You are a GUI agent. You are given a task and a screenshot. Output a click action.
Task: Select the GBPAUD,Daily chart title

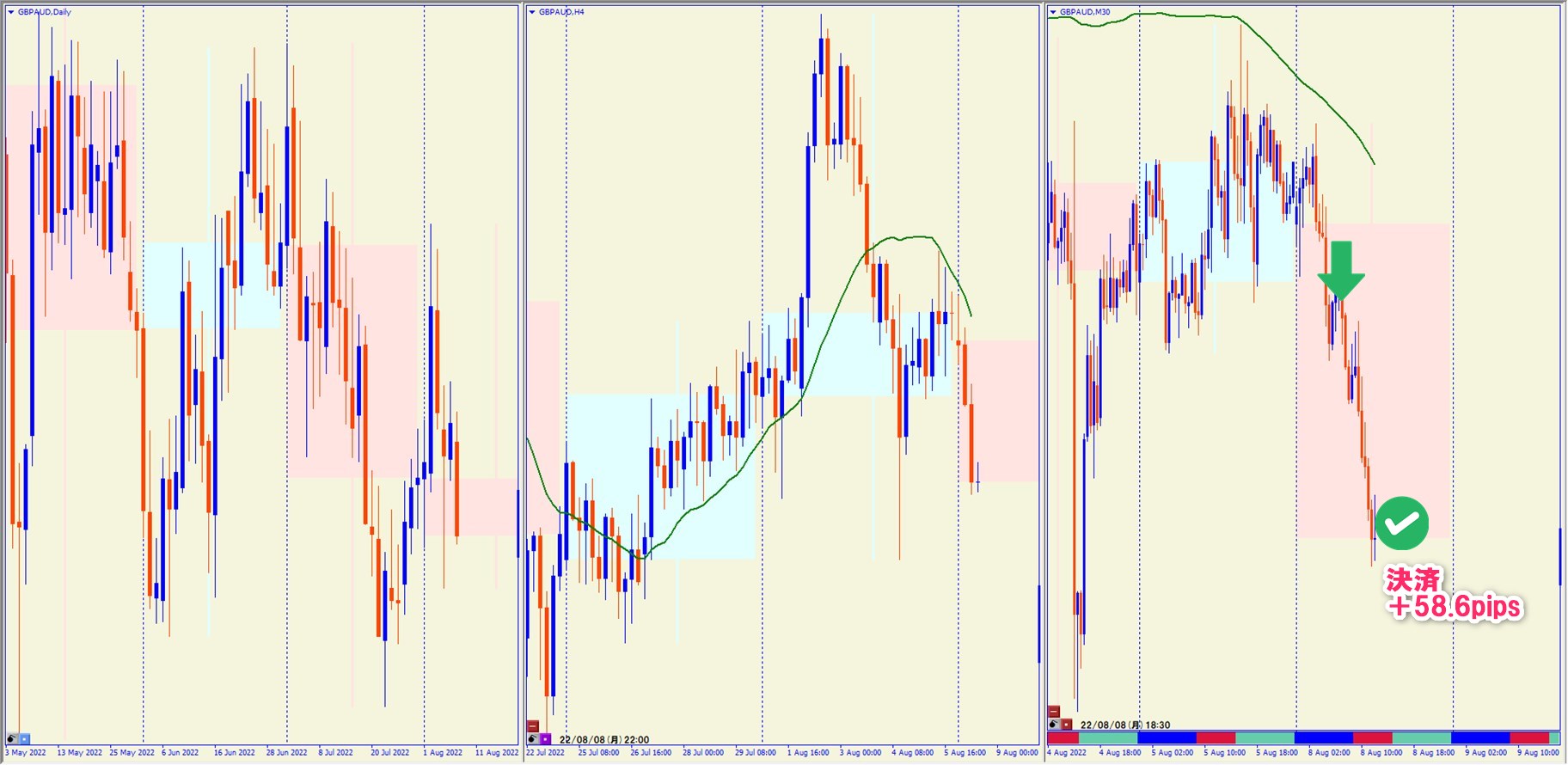click(x=45, y=12)
